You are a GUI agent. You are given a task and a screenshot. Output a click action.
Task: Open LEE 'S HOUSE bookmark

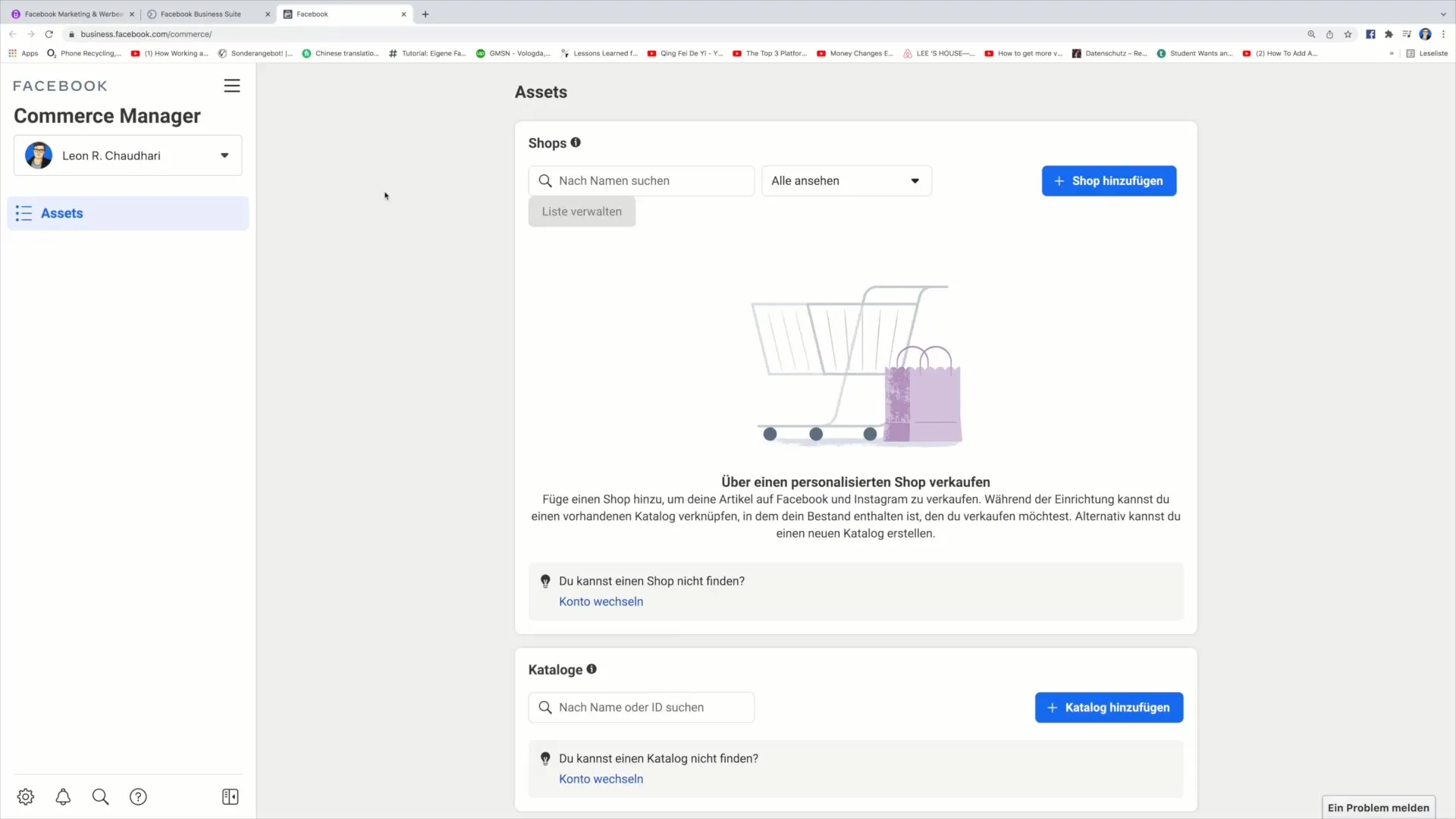click(x=939, y=53)
